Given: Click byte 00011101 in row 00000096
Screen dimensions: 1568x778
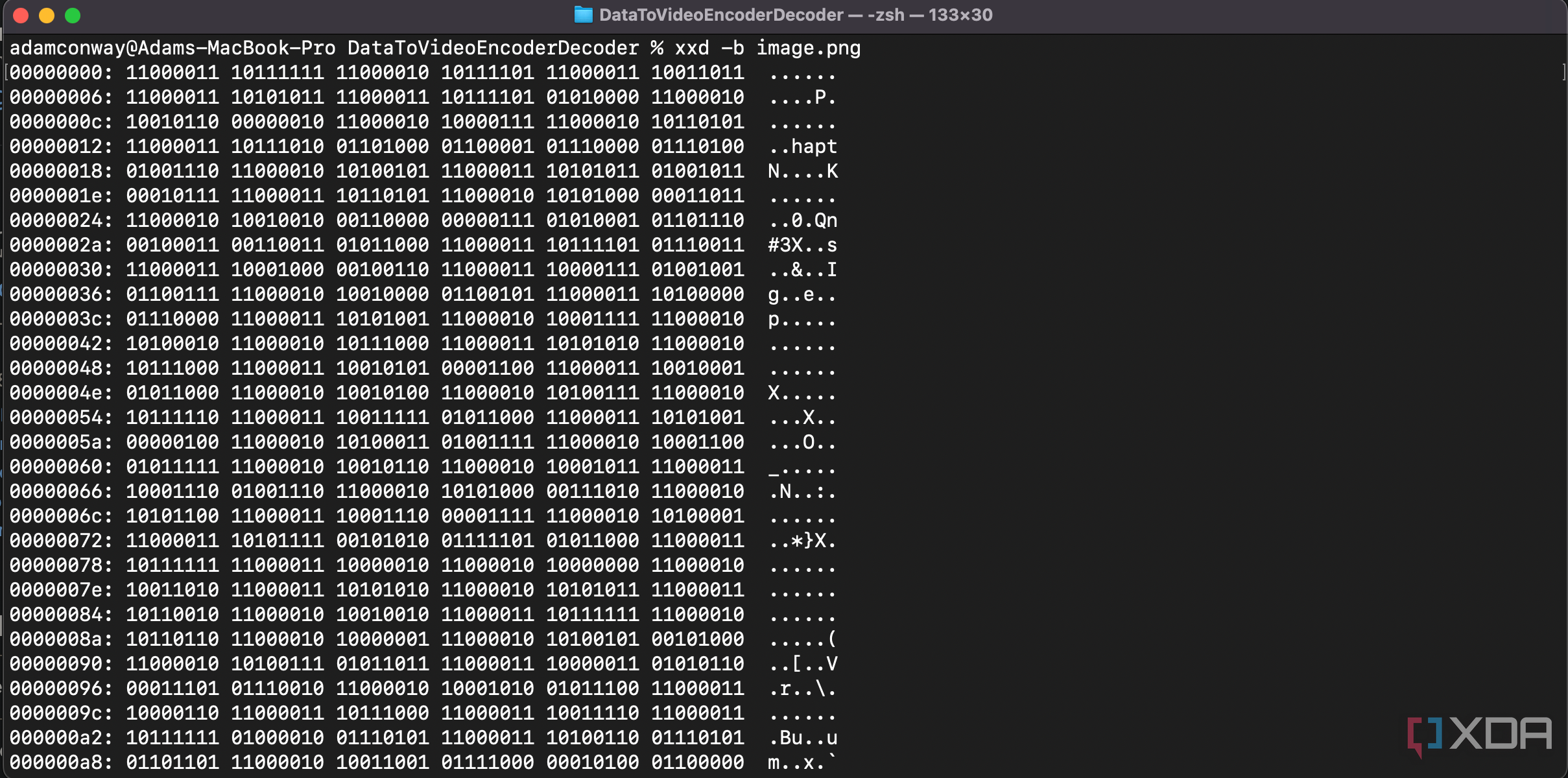Looking at the screenshot, I should 172,689.
